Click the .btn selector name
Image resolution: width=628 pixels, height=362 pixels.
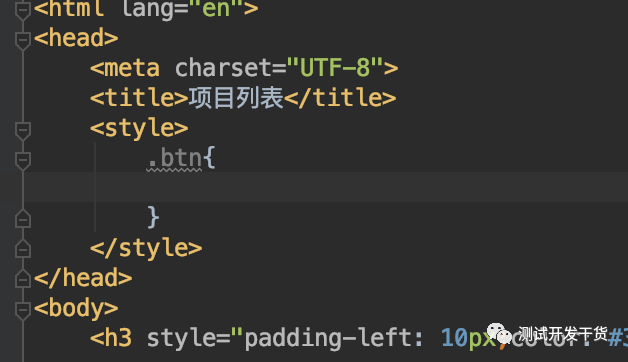[174, 158]
